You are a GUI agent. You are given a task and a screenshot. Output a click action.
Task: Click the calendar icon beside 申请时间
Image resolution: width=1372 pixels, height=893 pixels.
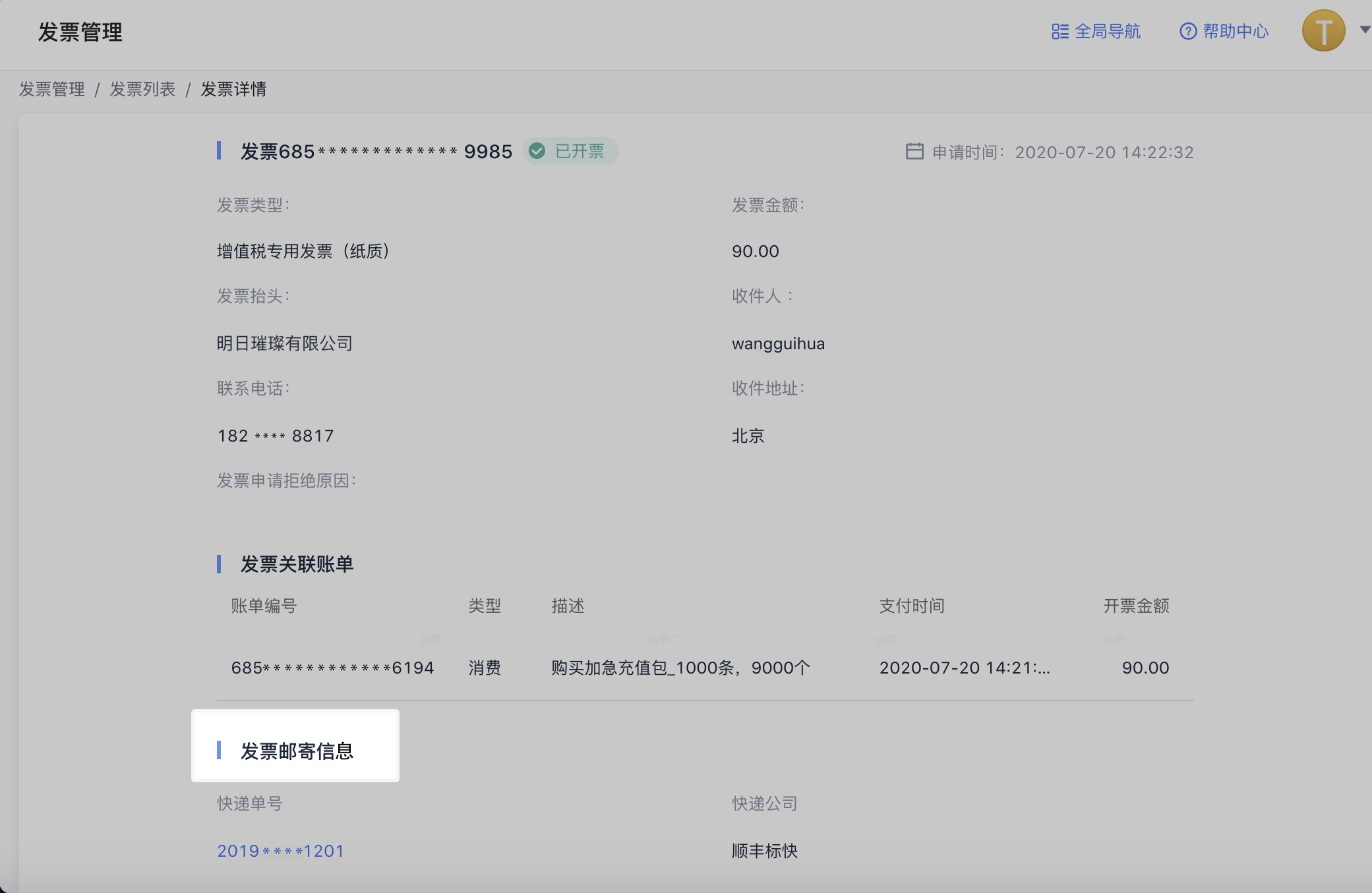pyautogui.click(x=914, y=152)
